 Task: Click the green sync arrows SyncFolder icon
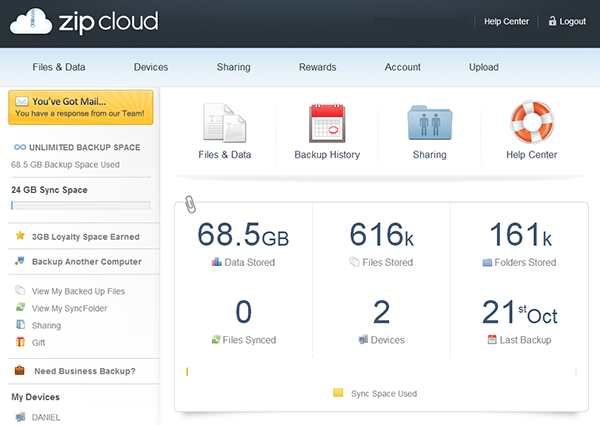click(x=20, y=307)
